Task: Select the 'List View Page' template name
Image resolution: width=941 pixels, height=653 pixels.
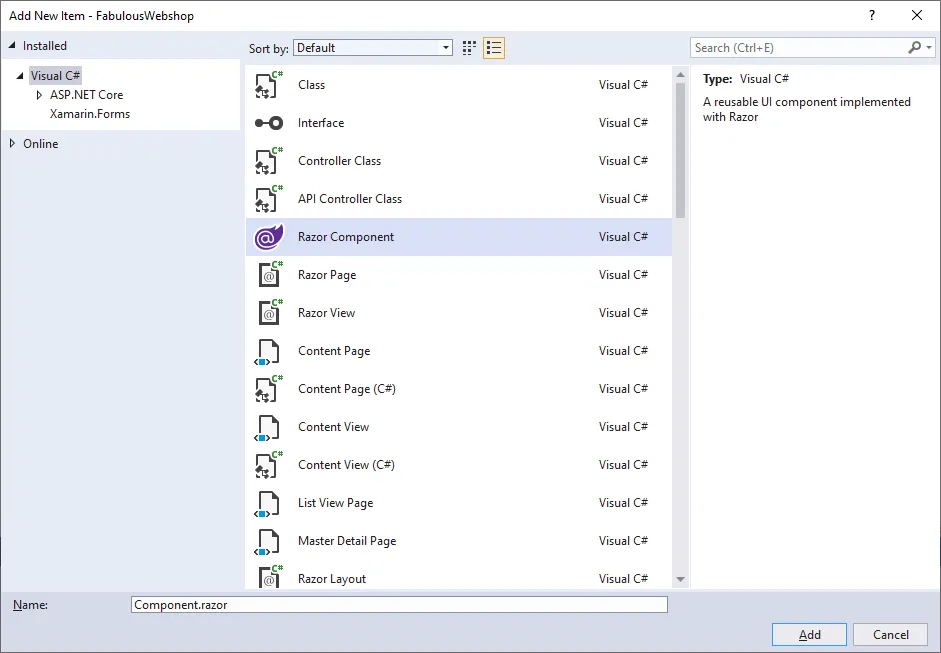Action: coord(335,503)
